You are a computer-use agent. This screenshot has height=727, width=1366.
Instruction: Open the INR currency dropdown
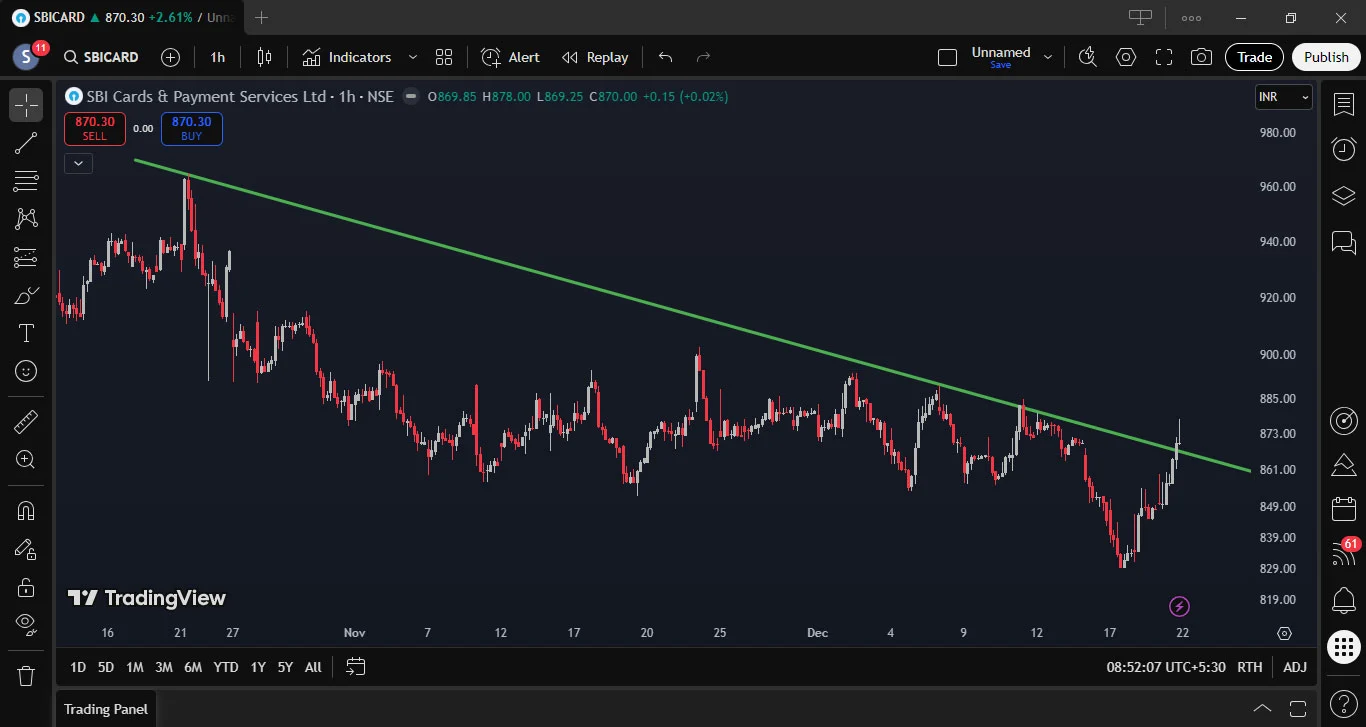pyautogui.click(x=1284, y=97)
